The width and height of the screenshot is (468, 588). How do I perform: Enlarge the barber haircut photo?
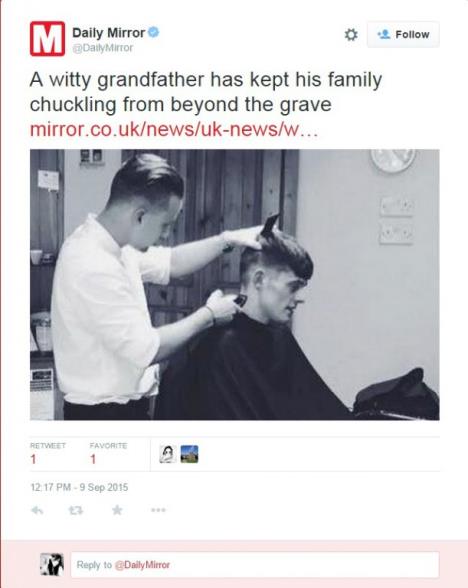235,285
